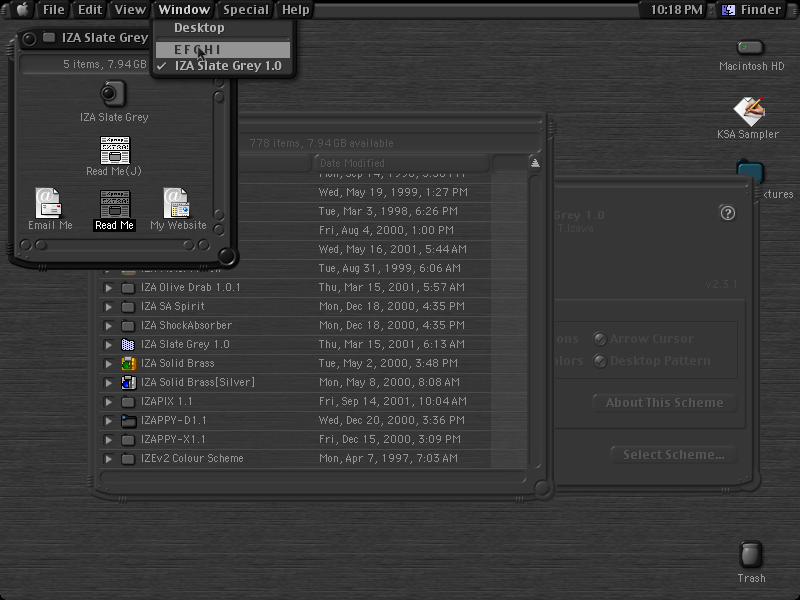800x600 pixels.
Task: Open the View menu
Action: pyautogui.click(x=130, y=9)
